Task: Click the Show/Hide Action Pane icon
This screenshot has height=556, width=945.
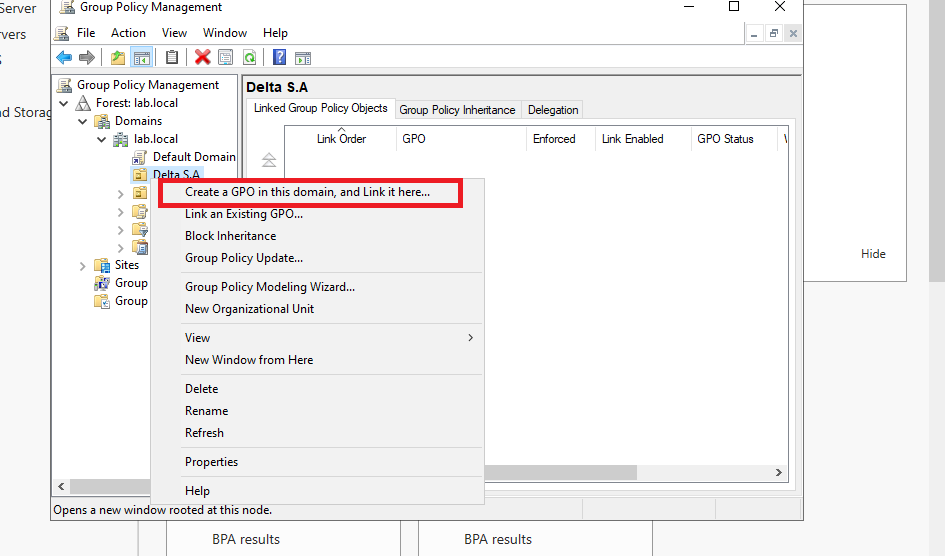Action: click(303, 58)
